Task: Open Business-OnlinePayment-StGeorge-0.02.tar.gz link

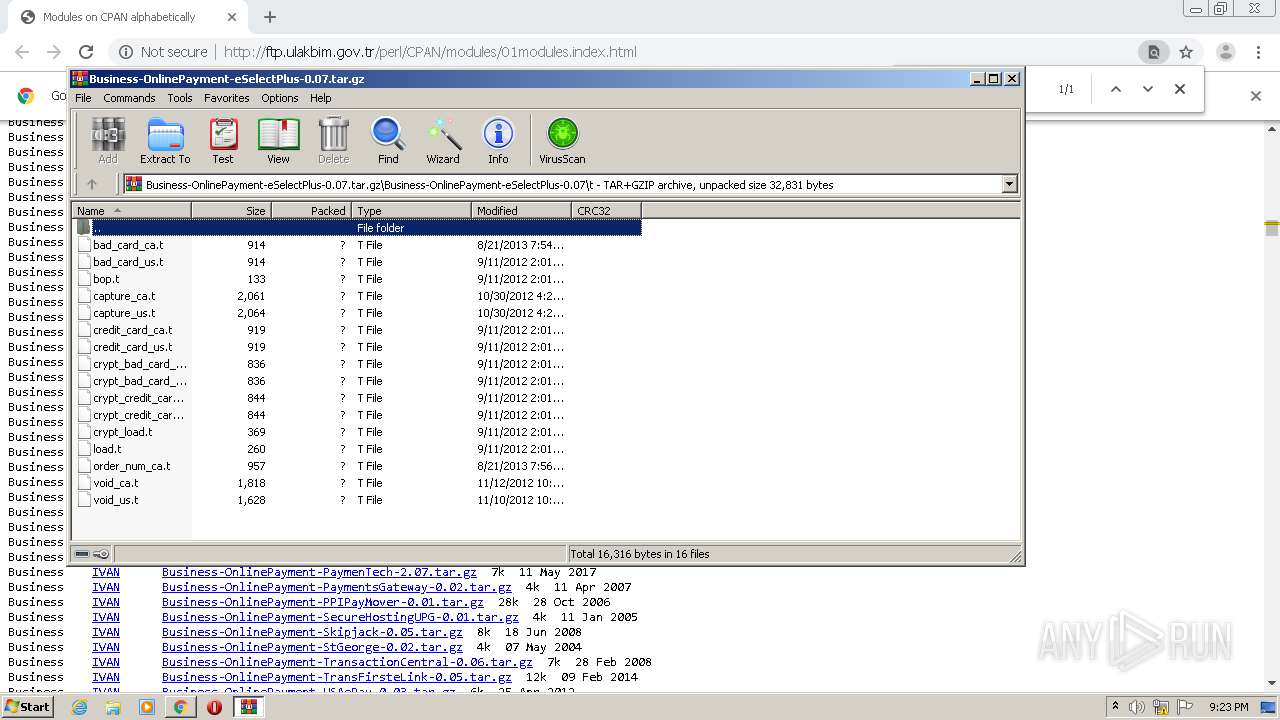Action: coord(312,647)
